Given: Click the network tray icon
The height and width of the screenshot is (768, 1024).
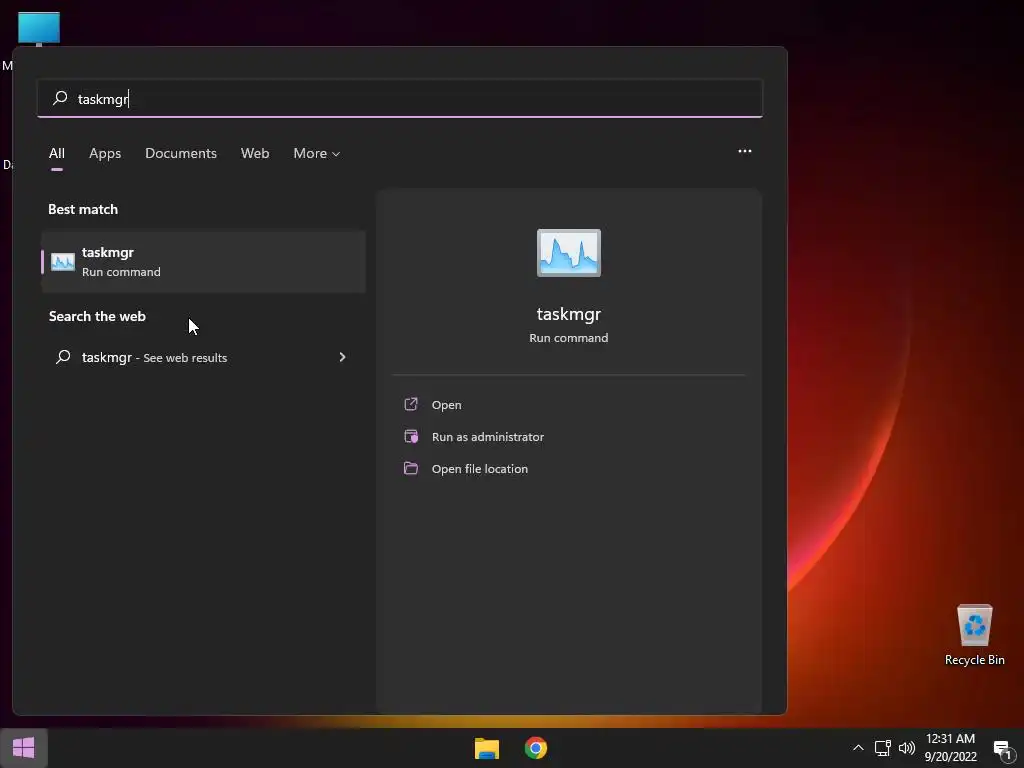Looking at the screenshot, I should [883, 748].
